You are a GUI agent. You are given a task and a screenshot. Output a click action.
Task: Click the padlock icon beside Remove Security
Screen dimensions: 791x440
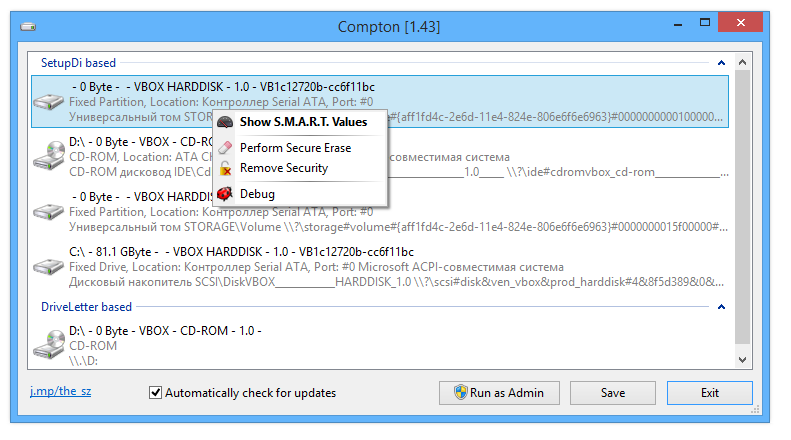point(225,169)
